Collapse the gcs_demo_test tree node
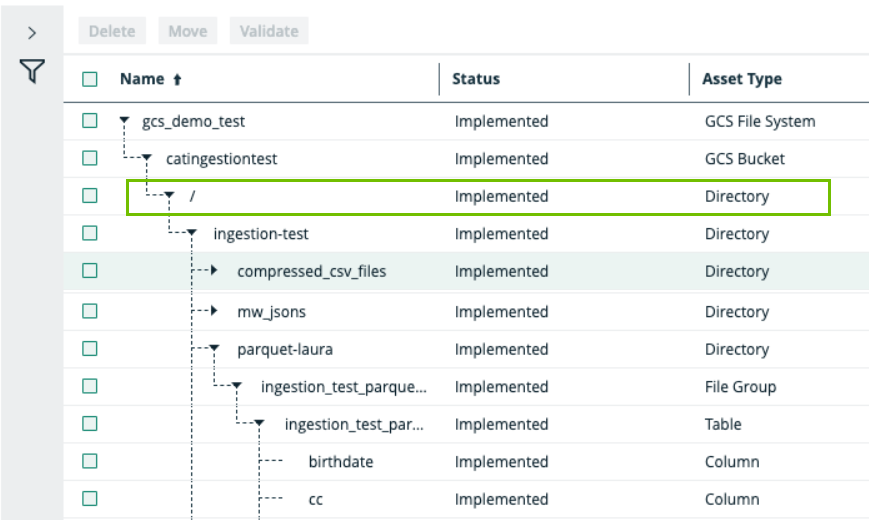The height and width of the screenshot is (520, 869). coord(124,122)
